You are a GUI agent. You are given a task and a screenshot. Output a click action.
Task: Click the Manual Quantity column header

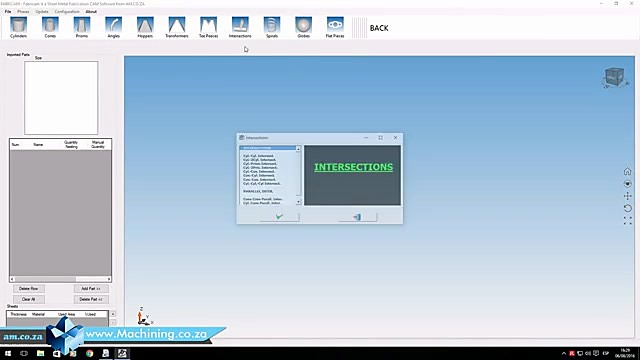point(98,144)
